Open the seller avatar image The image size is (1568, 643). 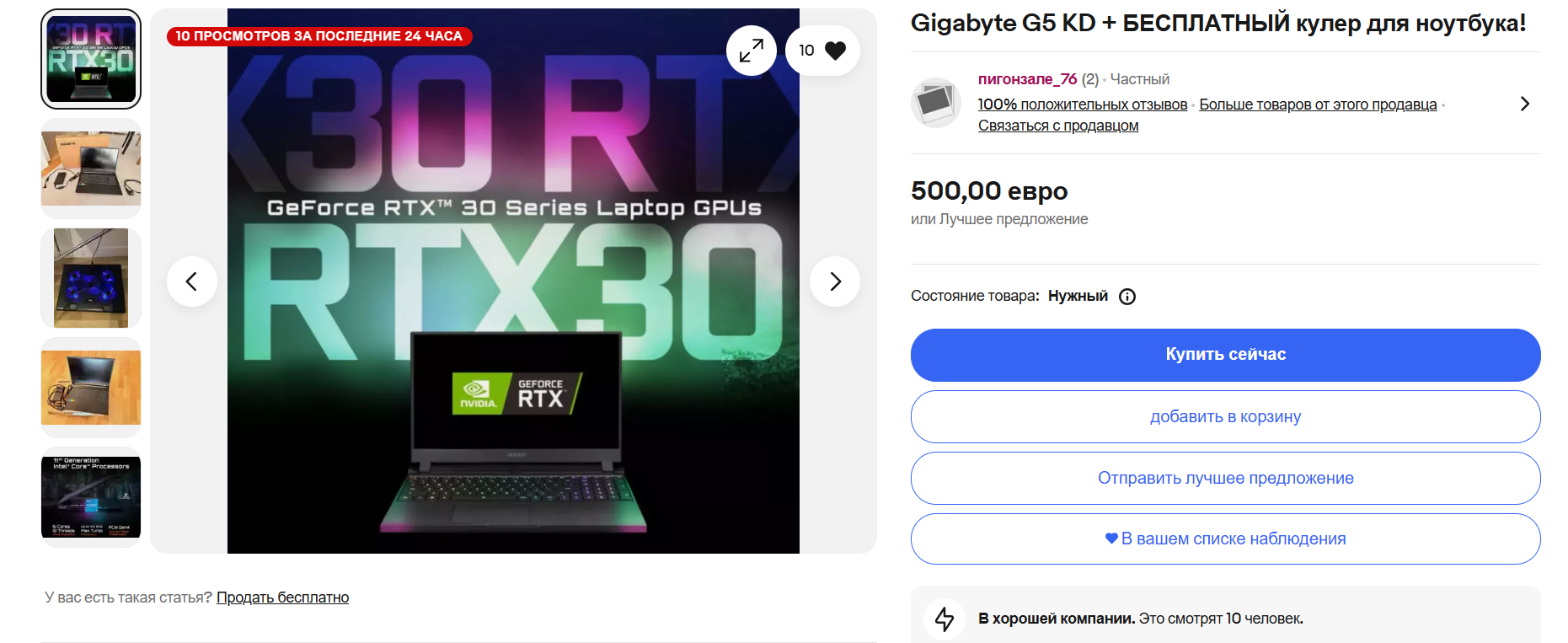(936, 103)
